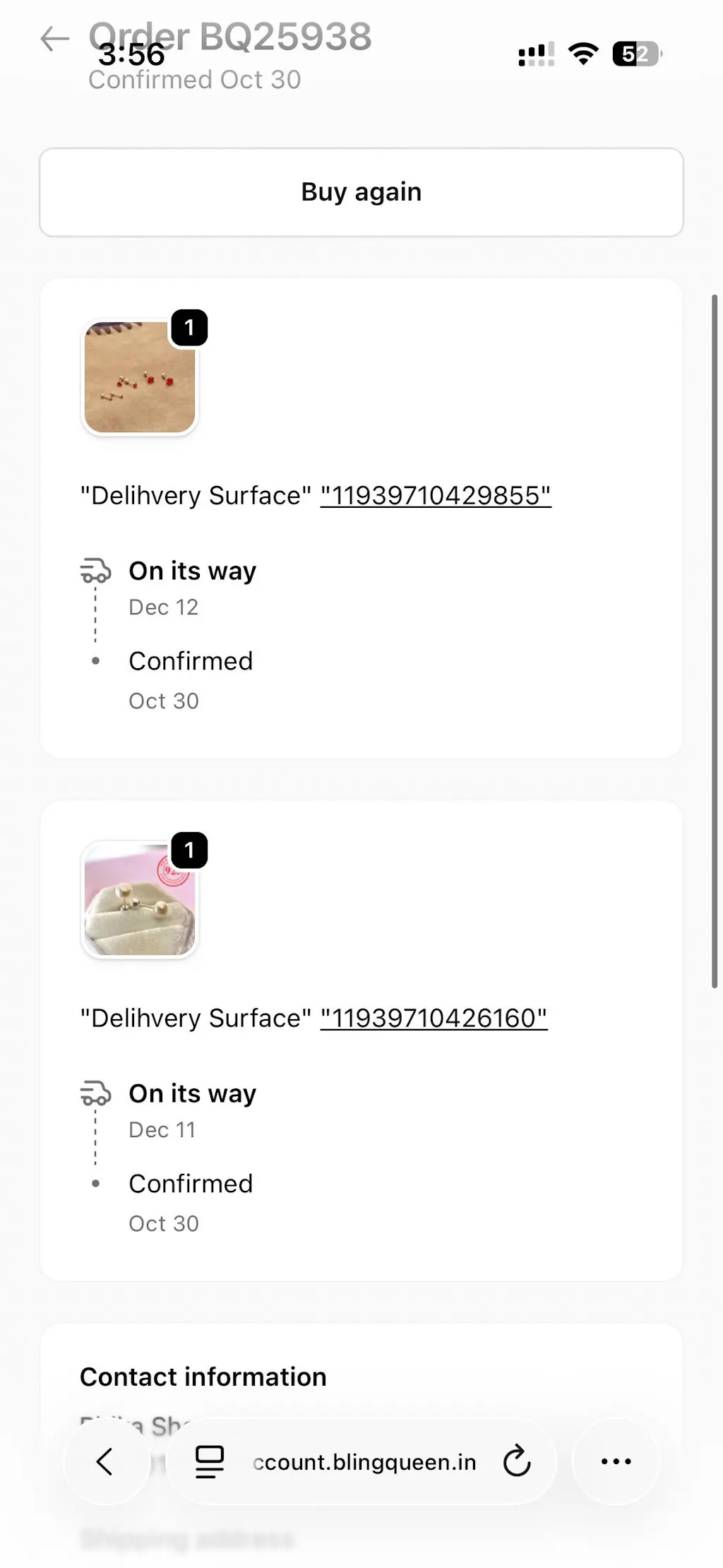
Task: Tap the delivery truck icon for Dec 12 shipment
Action: (x=95, y=571)
